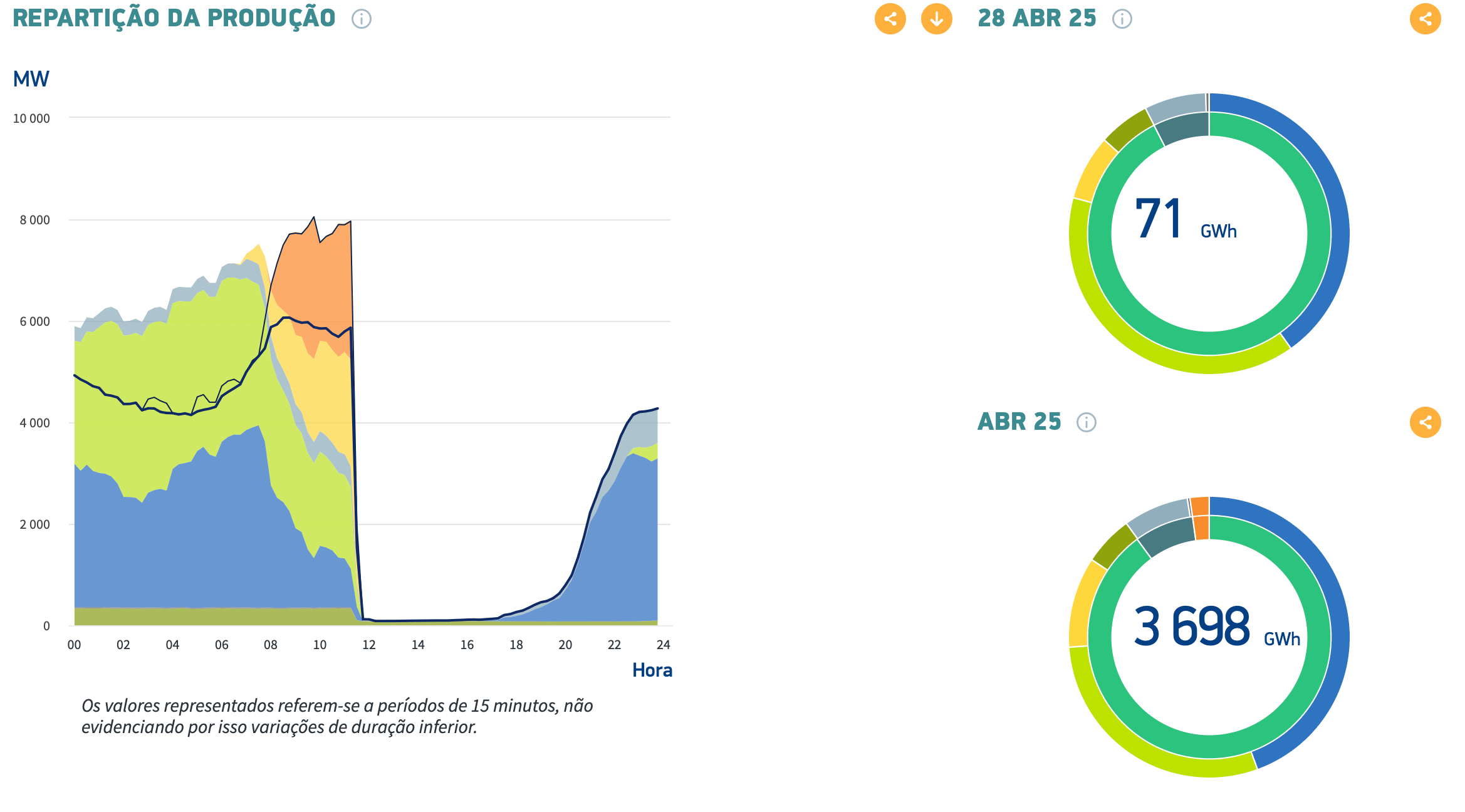Open info icon beside 28 ABR 25

1122,19
